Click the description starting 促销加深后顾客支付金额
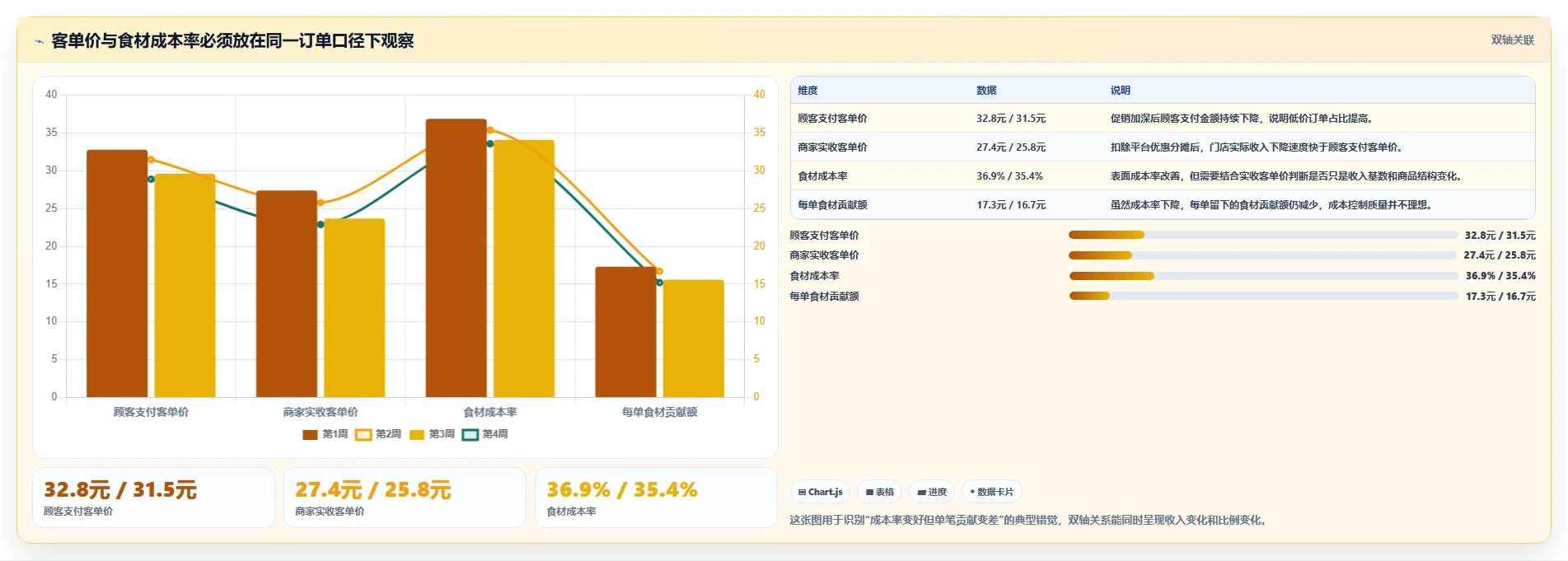 [x=1241, y=119]
